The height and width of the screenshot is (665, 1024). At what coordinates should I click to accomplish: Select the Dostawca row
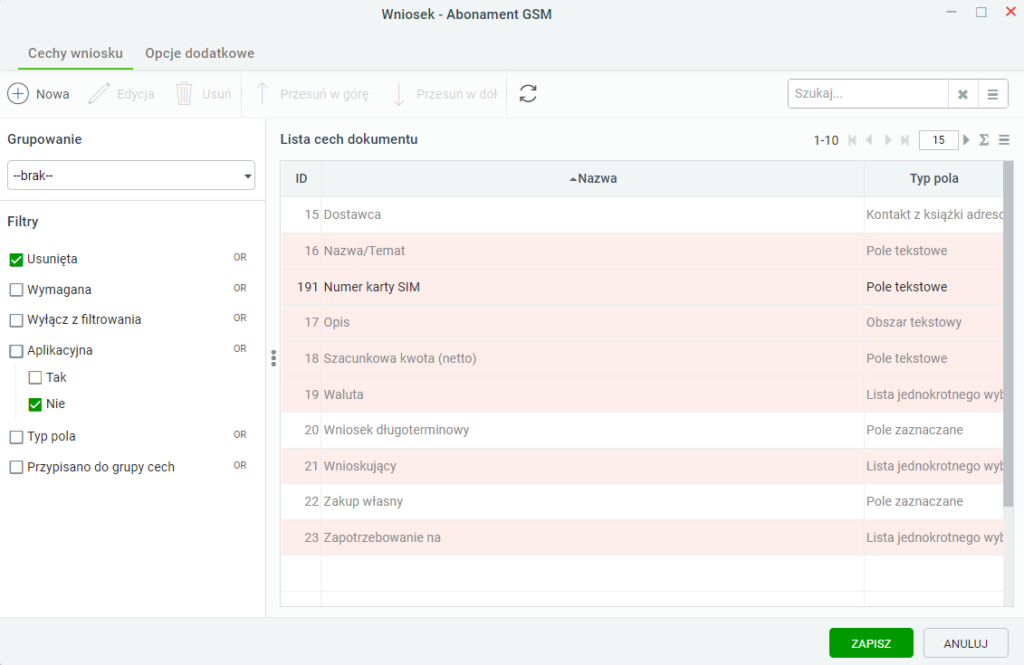[642, 214]
